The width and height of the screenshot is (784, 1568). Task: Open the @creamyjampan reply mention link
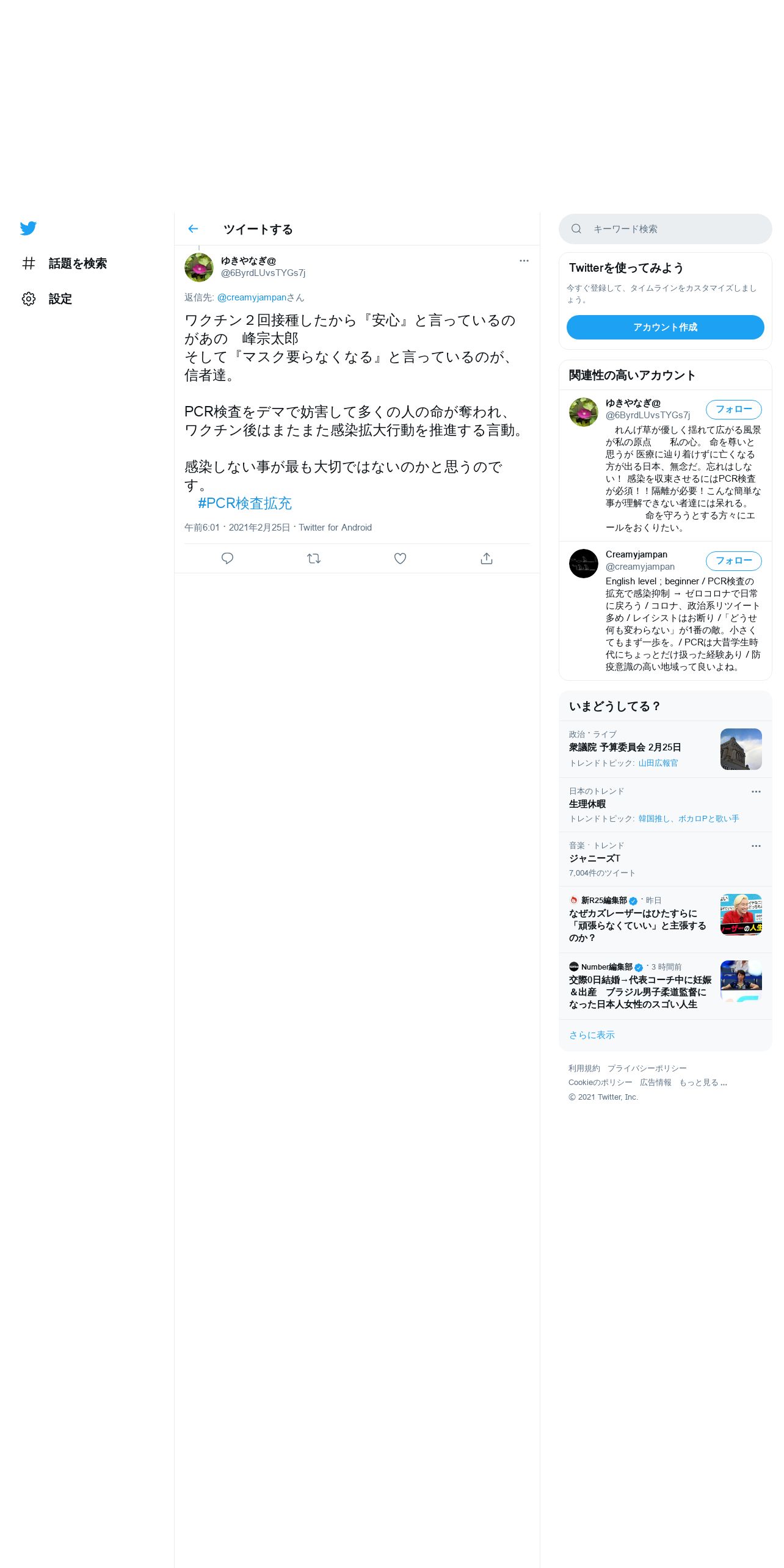pos(252,297)
